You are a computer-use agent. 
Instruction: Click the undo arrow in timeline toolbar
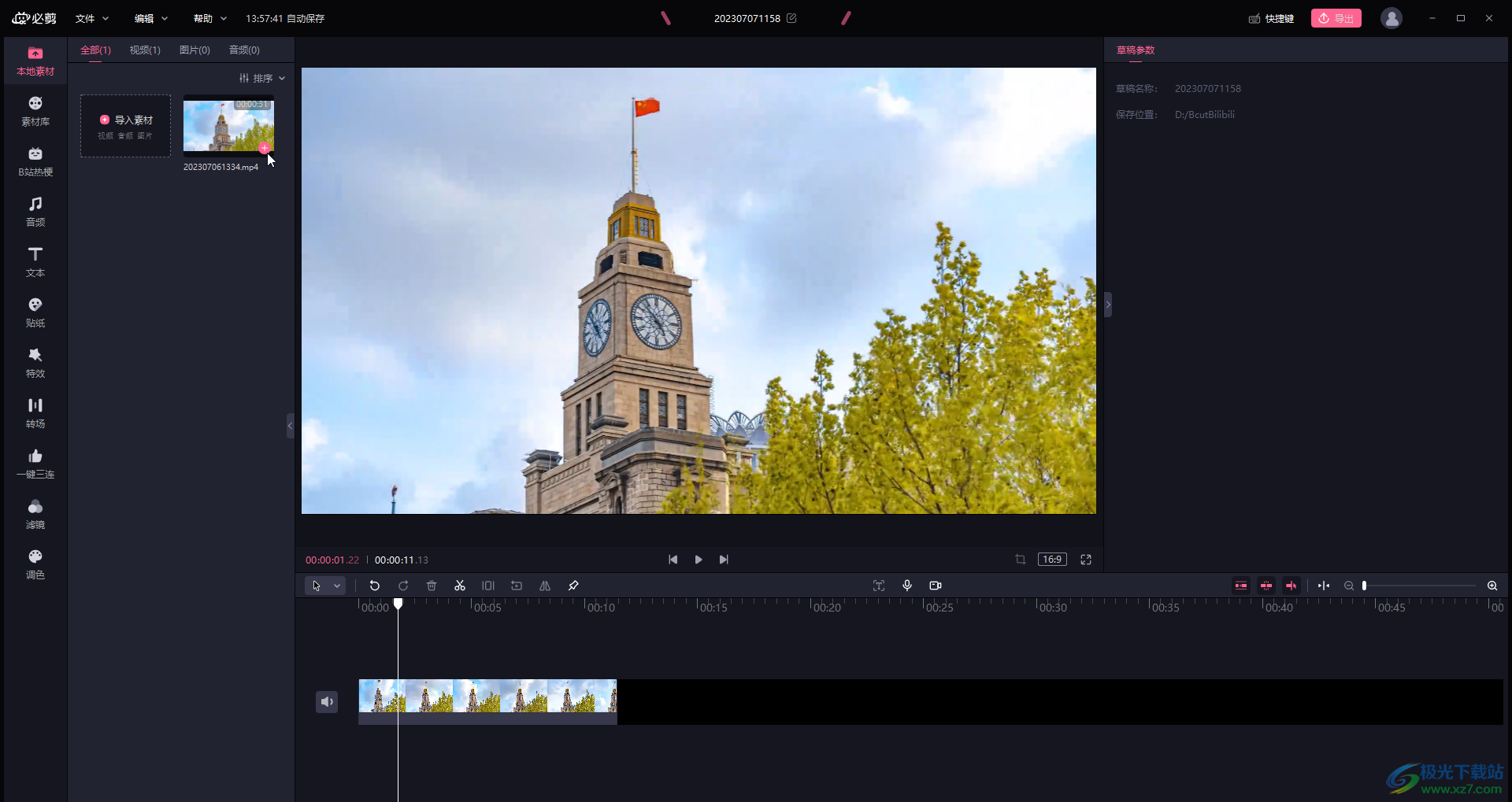click(375, 586)
